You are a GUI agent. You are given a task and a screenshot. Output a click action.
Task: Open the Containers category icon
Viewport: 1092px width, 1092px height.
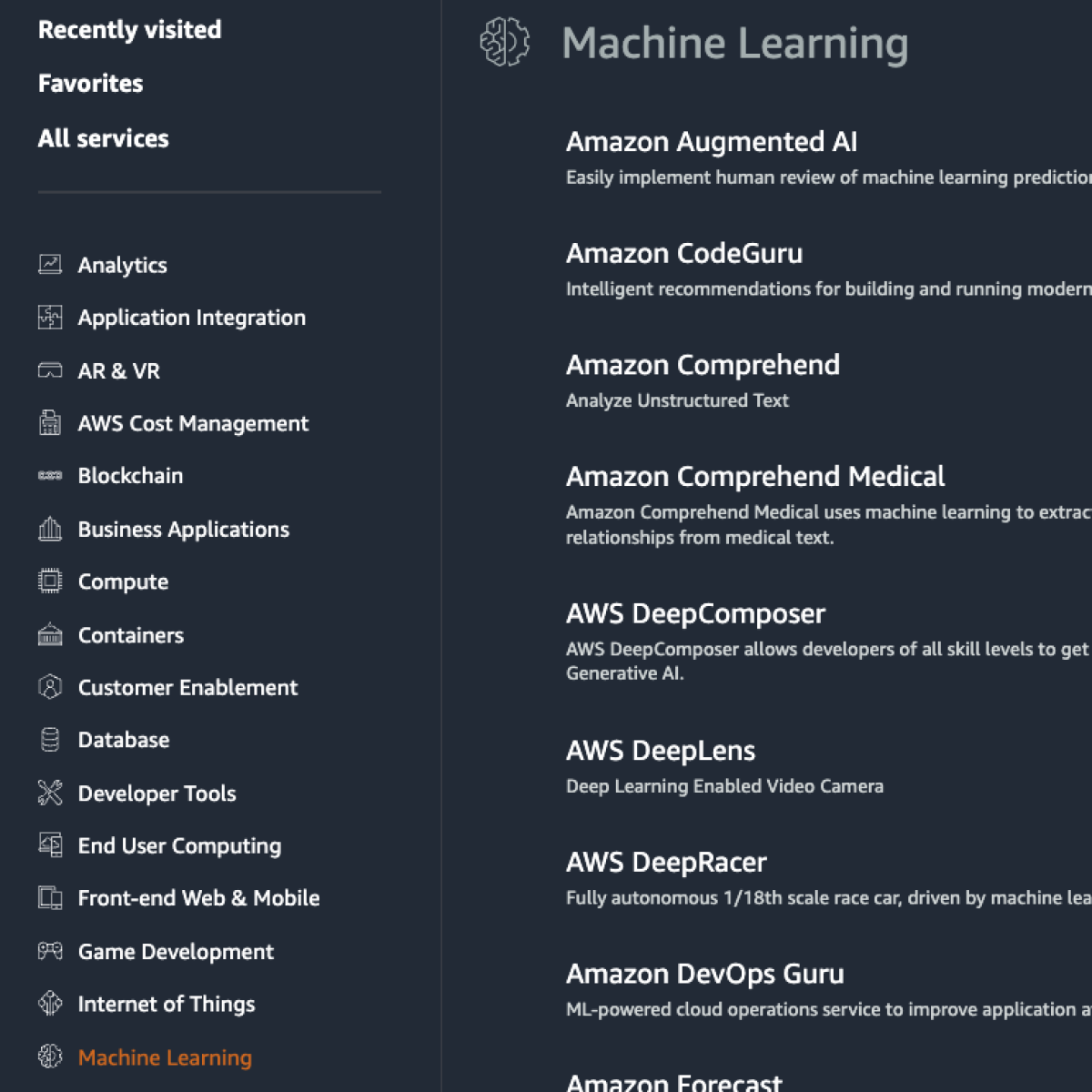click(x=50, y=634)
